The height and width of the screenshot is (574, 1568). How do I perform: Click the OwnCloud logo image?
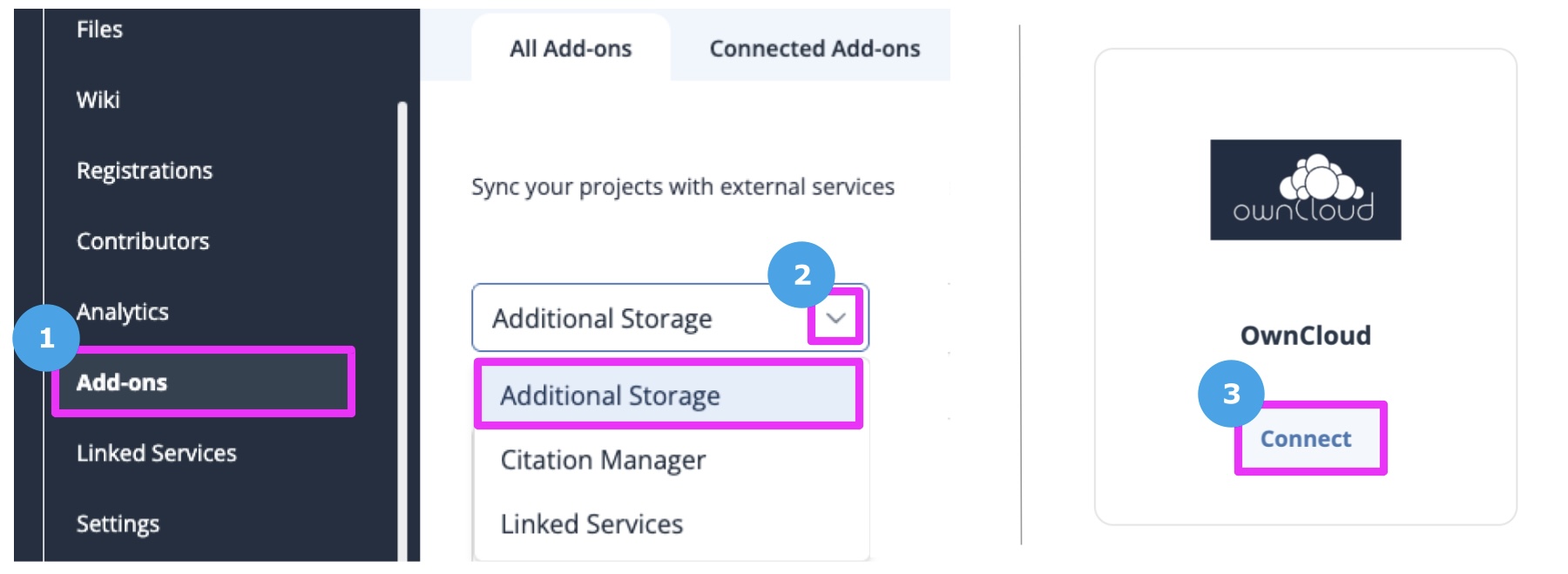1305,190
